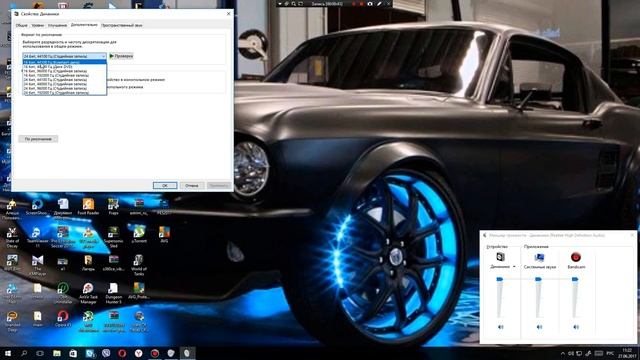Click the Отмена button
640x360 pixels.
pos(192,185)
